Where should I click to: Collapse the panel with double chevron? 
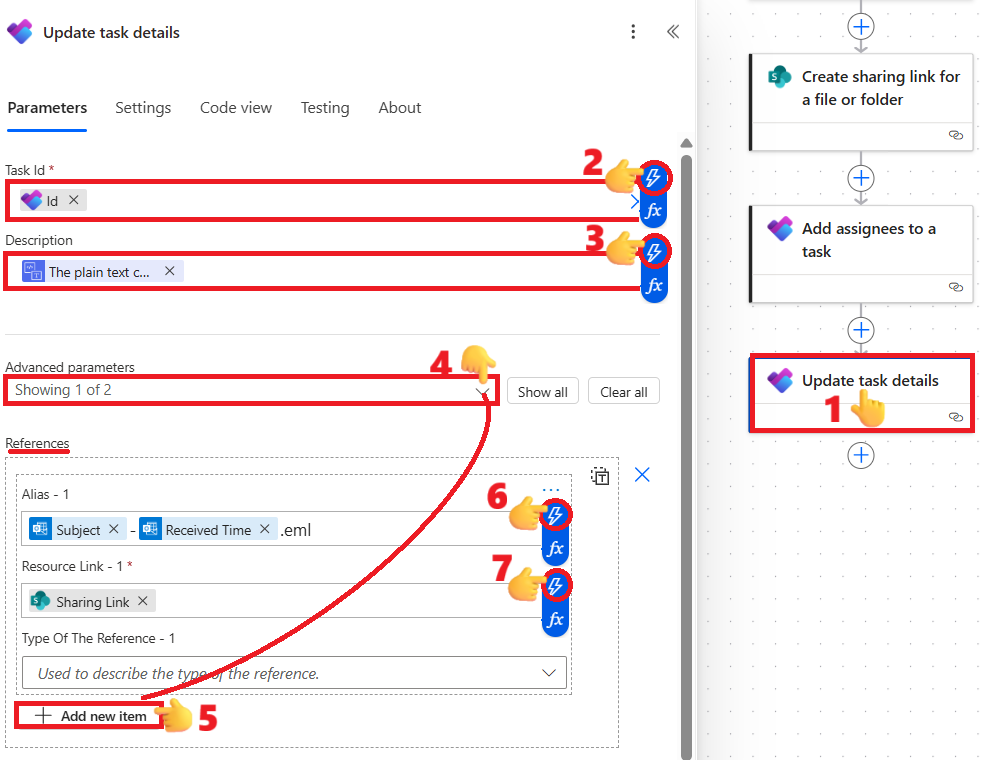tap(673, 32)
